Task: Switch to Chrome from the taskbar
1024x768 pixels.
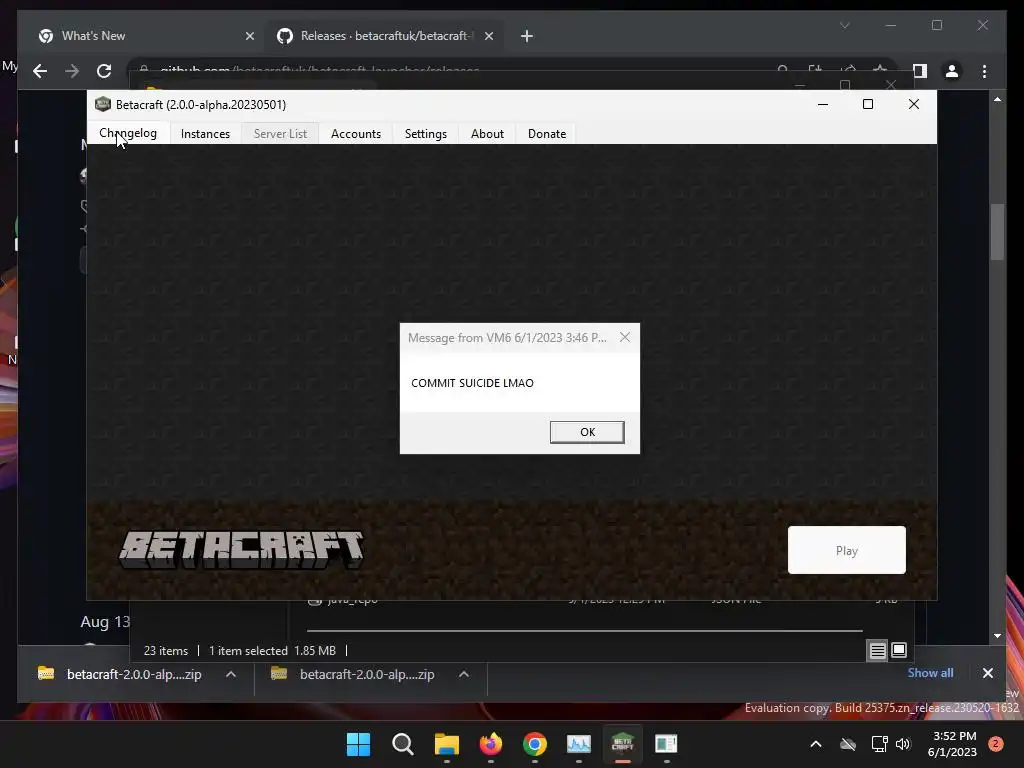Action: pyautogui.click(x=535, y=744)
